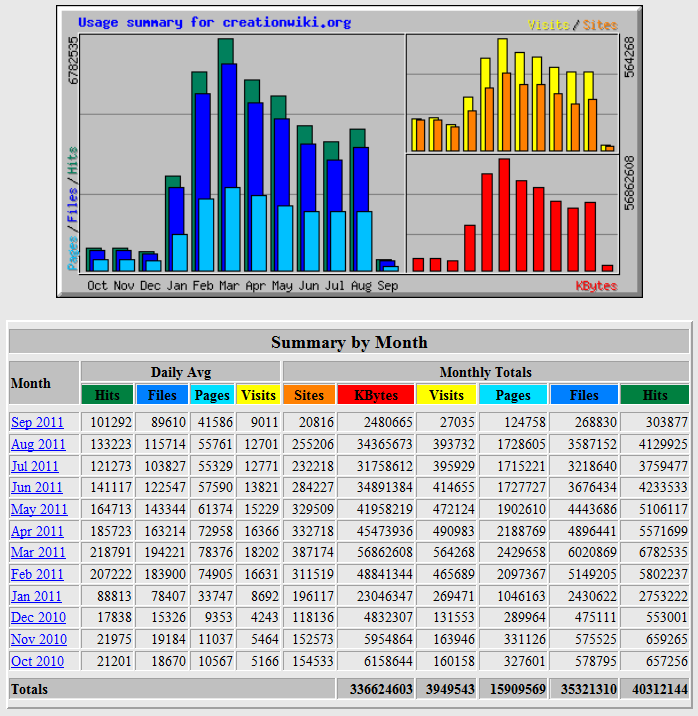698x716 pixels.
Task: Click the green Hits header under Daily Avg
Action: (107, 395)
